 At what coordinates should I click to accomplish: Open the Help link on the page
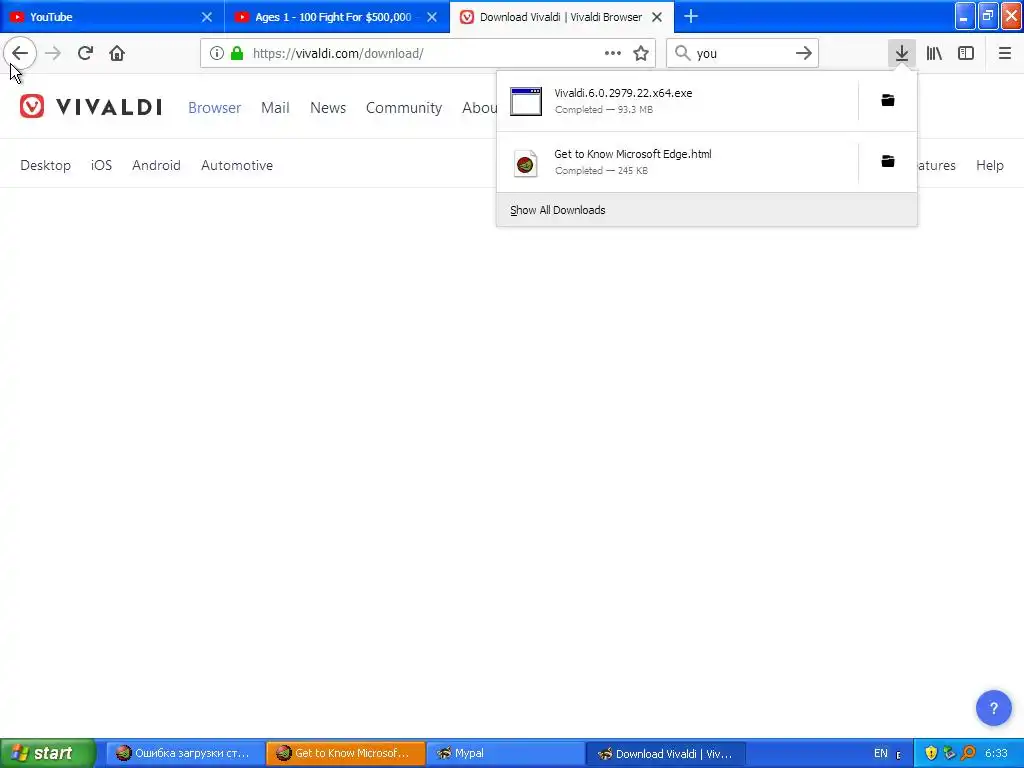[989, 165]
